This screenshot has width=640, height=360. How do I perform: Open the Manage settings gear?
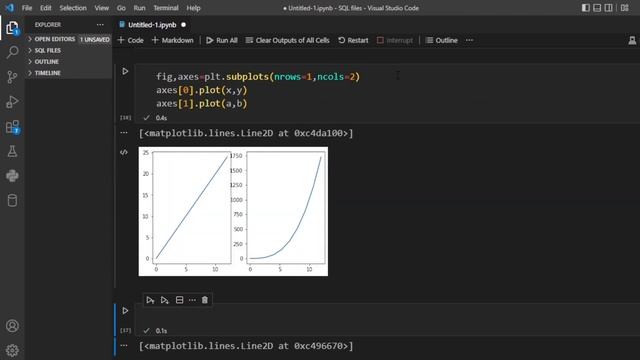point(12,350)
